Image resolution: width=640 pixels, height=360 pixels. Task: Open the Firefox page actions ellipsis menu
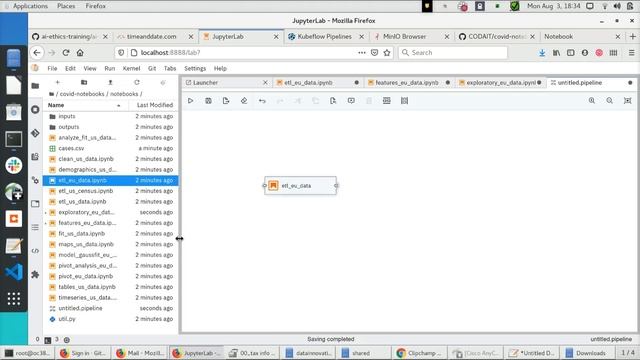[x=362, y=53]
